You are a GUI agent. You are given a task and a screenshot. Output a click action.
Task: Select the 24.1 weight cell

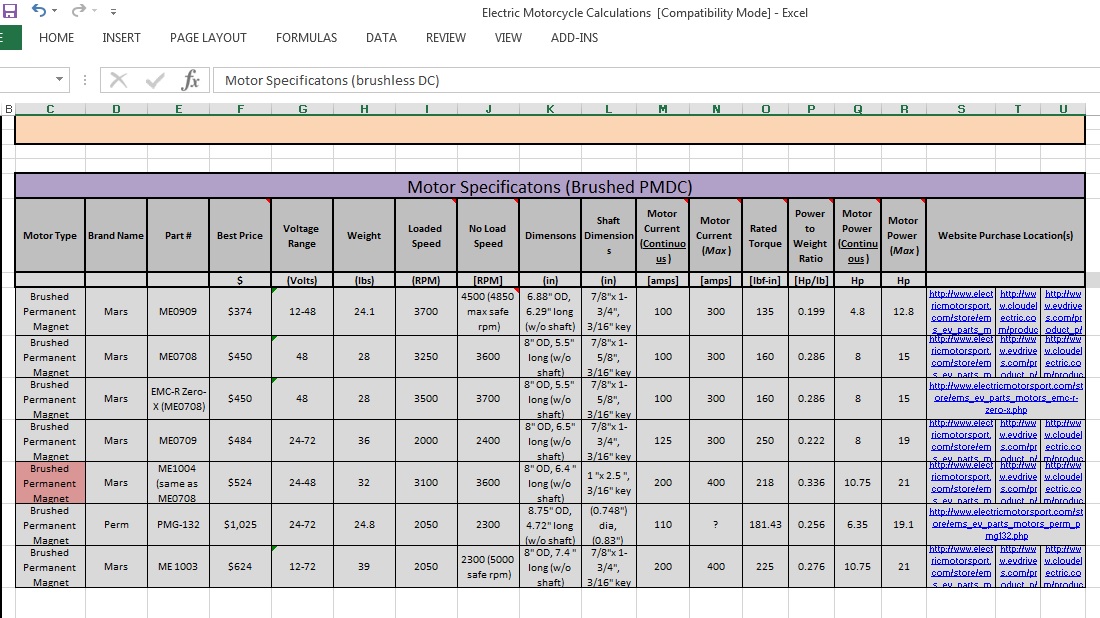[x=364, y=311]
